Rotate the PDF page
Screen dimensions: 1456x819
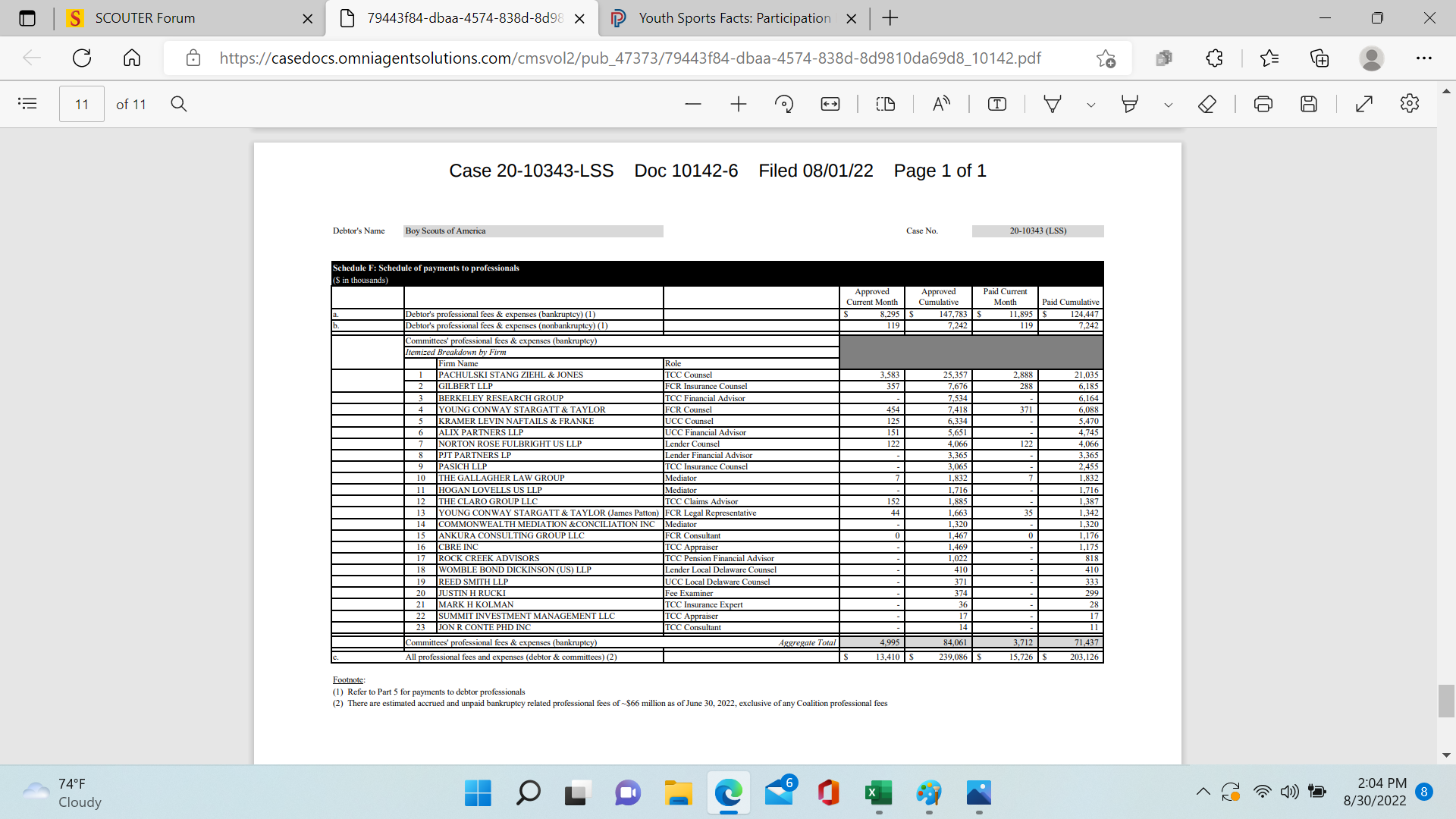click(x=784, y=104)
